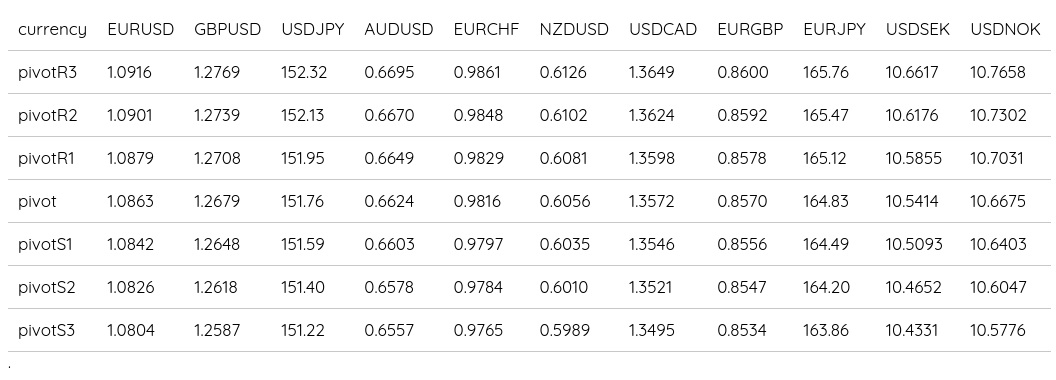Viewport: 1056px width, 380px height.
Task: Click the currency header cell
Action: pos(53,30)
